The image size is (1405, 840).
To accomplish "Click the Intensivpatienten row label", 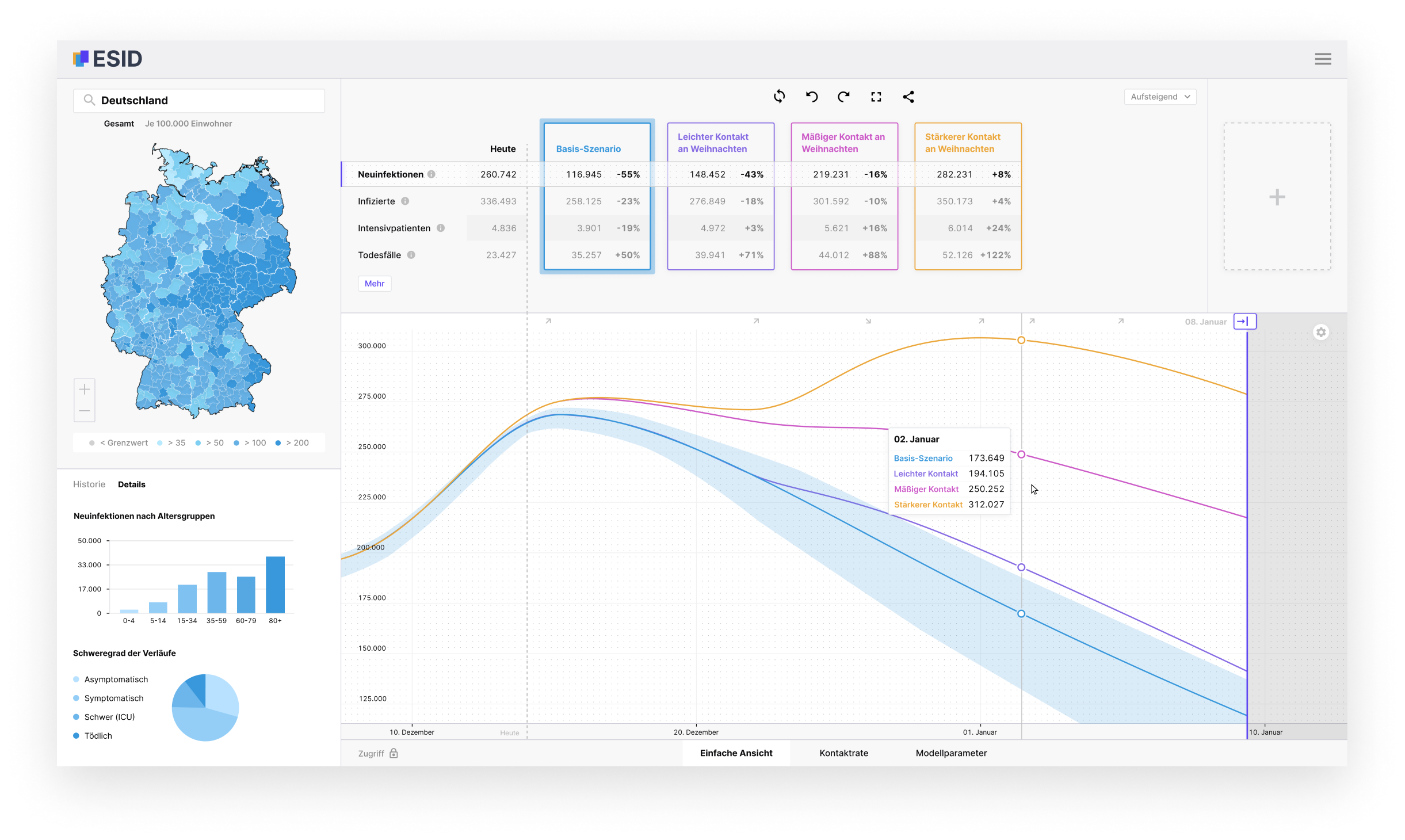I will point(394,228).
